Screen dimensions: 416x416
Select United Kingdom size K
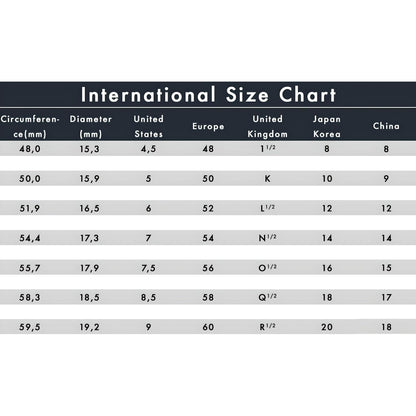[267, 179]
